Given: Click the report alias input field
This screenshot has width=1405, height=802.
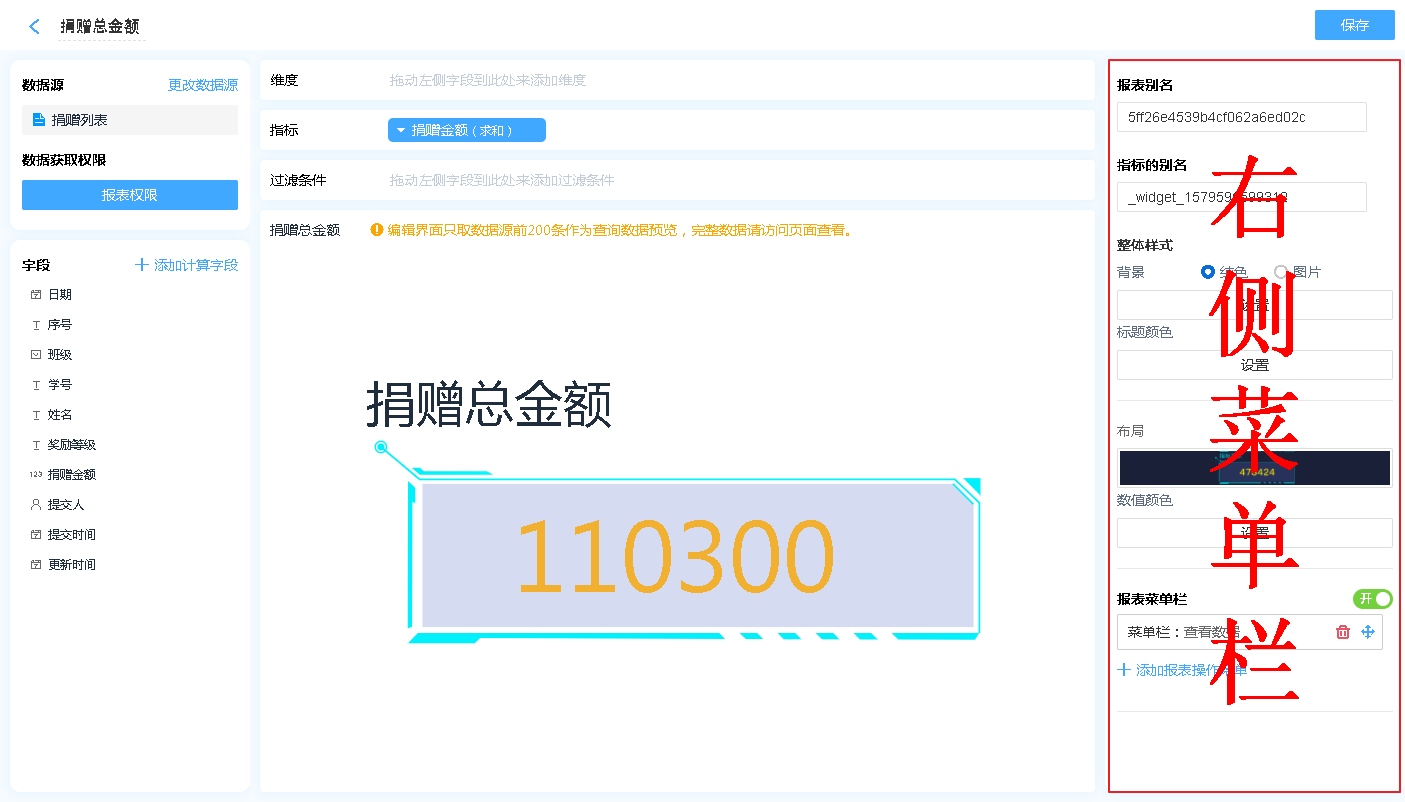Looking at the screenshot, I should [1241, 117].
